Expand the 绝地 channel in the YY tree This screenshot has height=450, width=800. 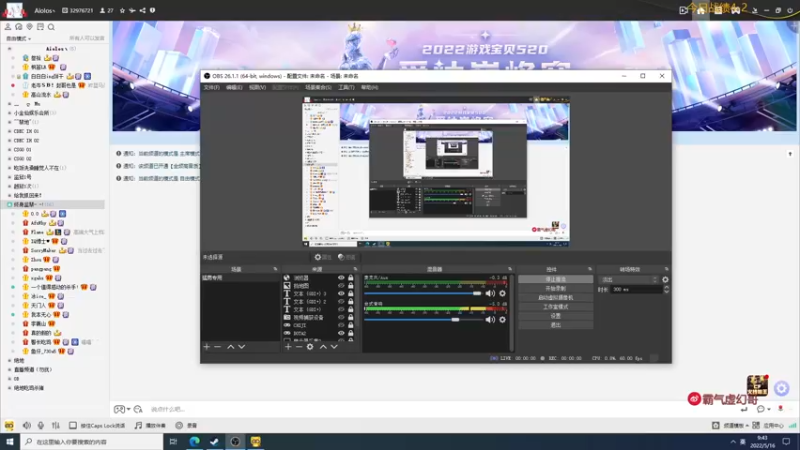coord(9,361)
